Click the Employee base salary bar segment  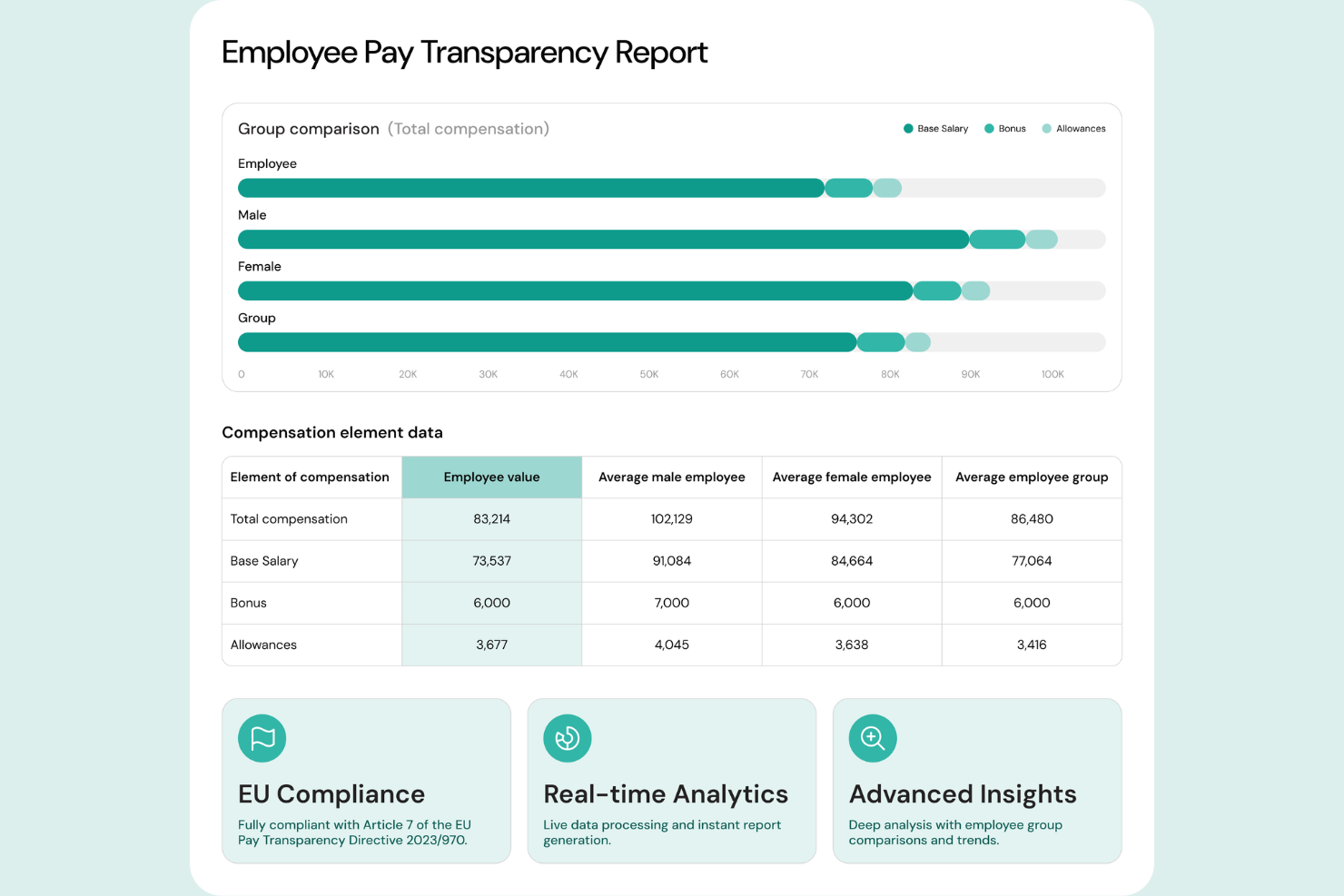point(531,188)
